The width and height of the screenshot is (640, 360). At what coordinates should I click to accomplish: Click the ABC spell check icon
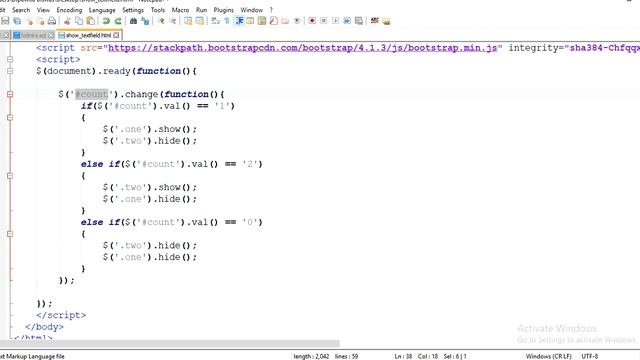click(374, 21)
